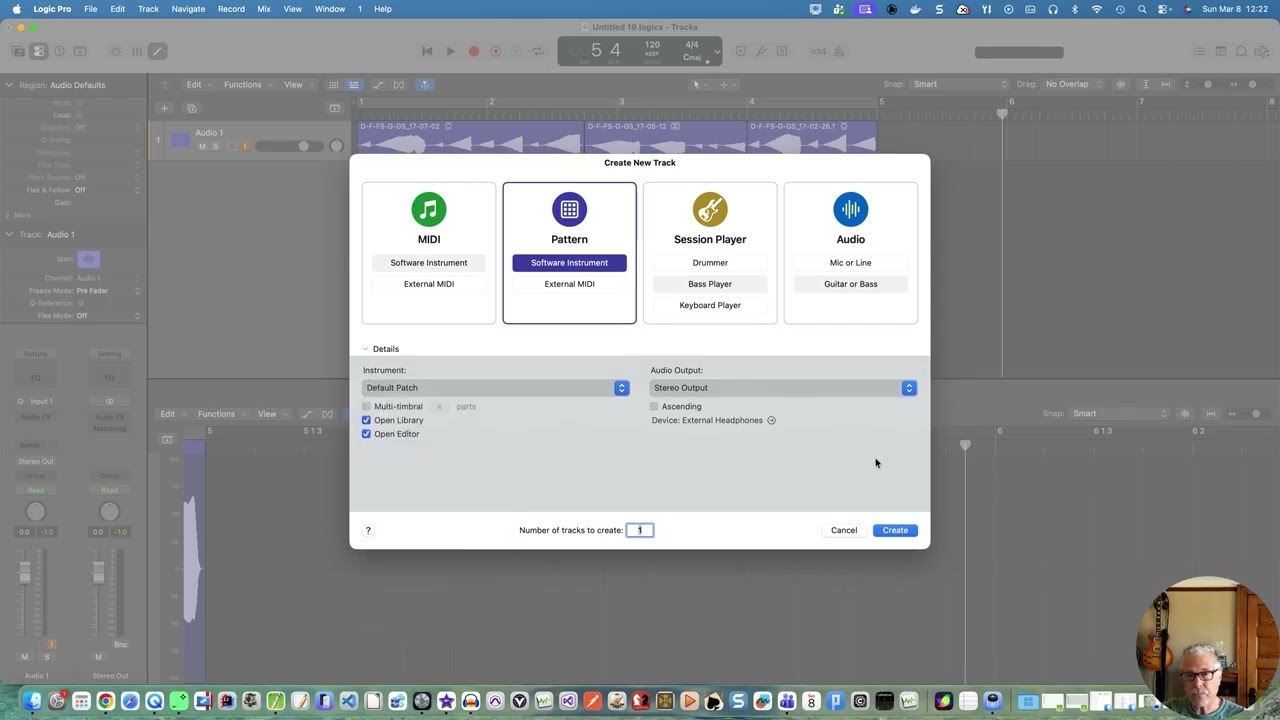Select External MIDI under Pattern
The image size is (1280, 720).
(569, 284)
